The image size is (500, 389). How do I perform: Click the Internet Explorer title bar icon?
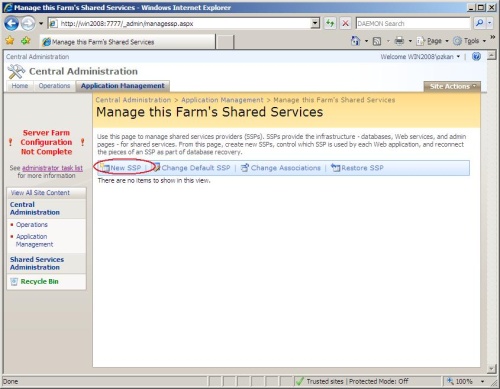pos(8,7)
